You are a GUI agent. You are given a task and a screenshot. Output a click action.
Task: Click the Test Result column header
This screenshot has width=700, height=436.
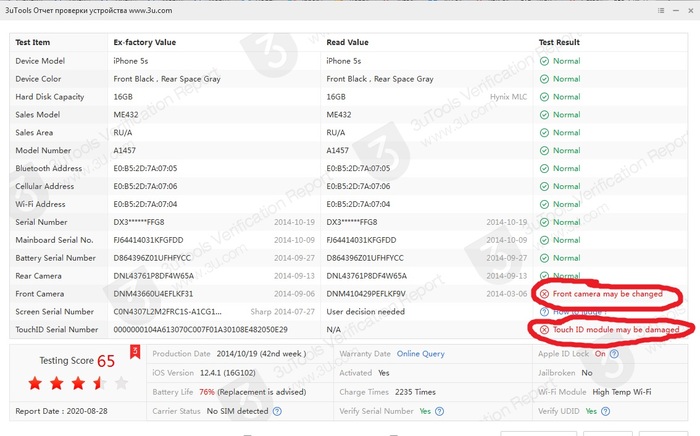coord(560,43)
